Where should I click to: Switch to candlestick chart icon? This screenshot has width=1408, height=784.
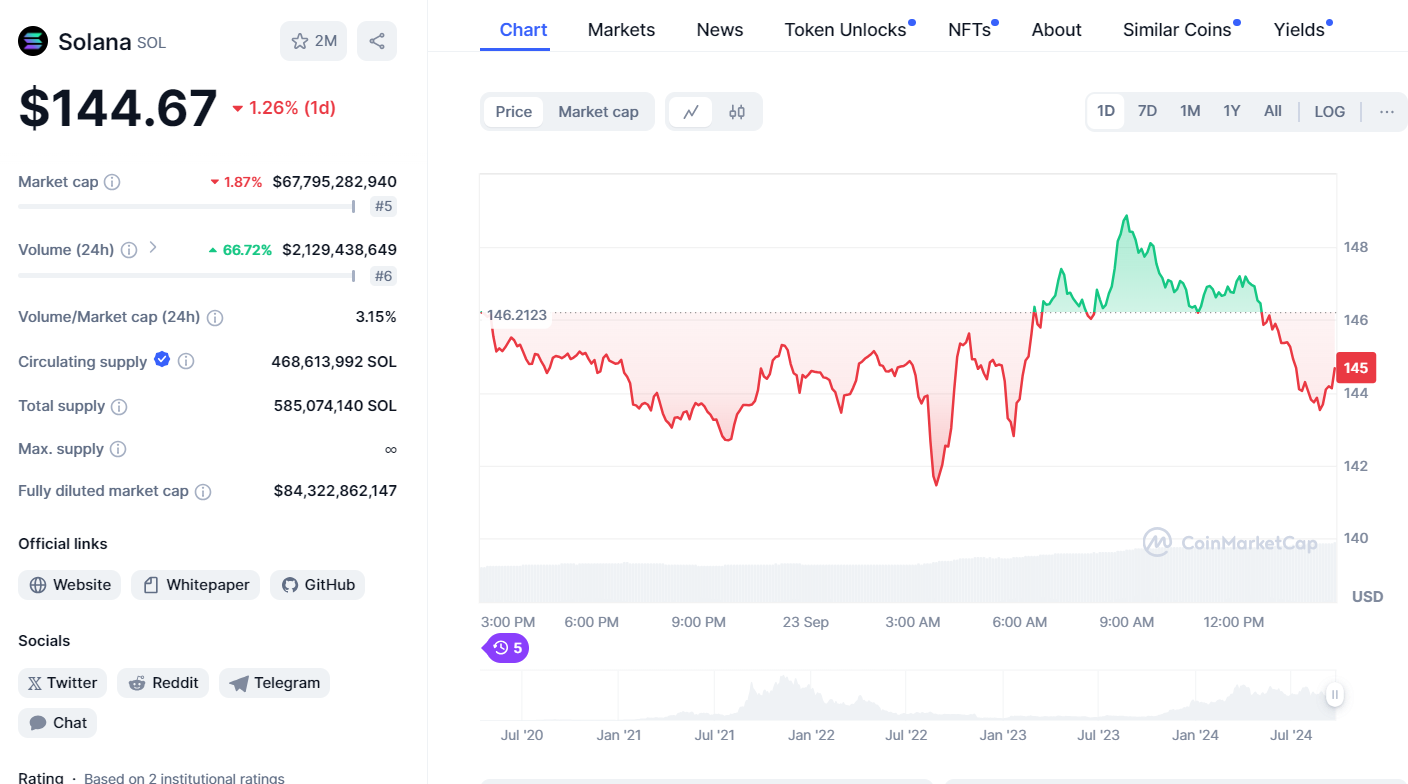point(737,112)
